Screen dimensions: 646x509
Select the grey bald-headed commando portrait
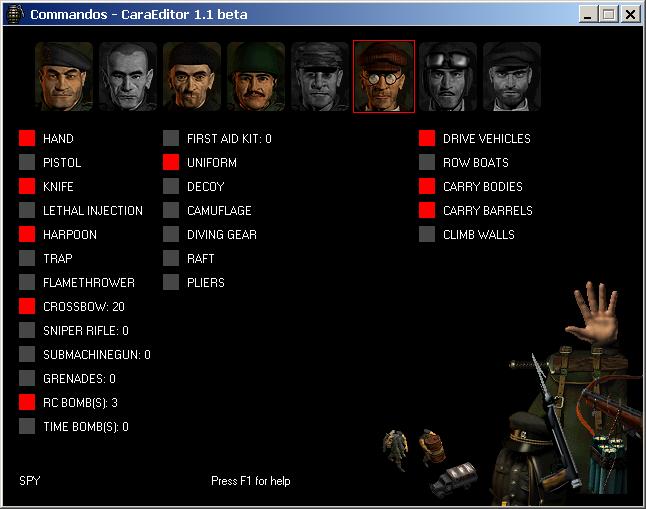pyautogui.click(x=128, y=77)
